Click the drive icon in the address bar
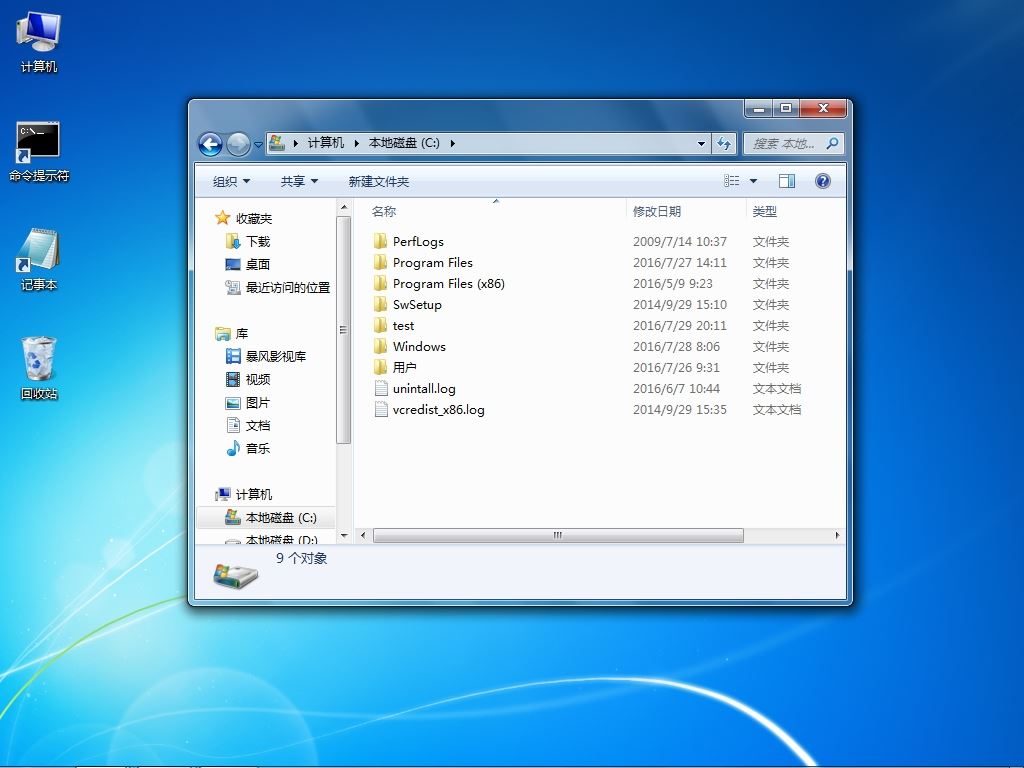This screenshot has height=768, width=1024. (277, 143)
